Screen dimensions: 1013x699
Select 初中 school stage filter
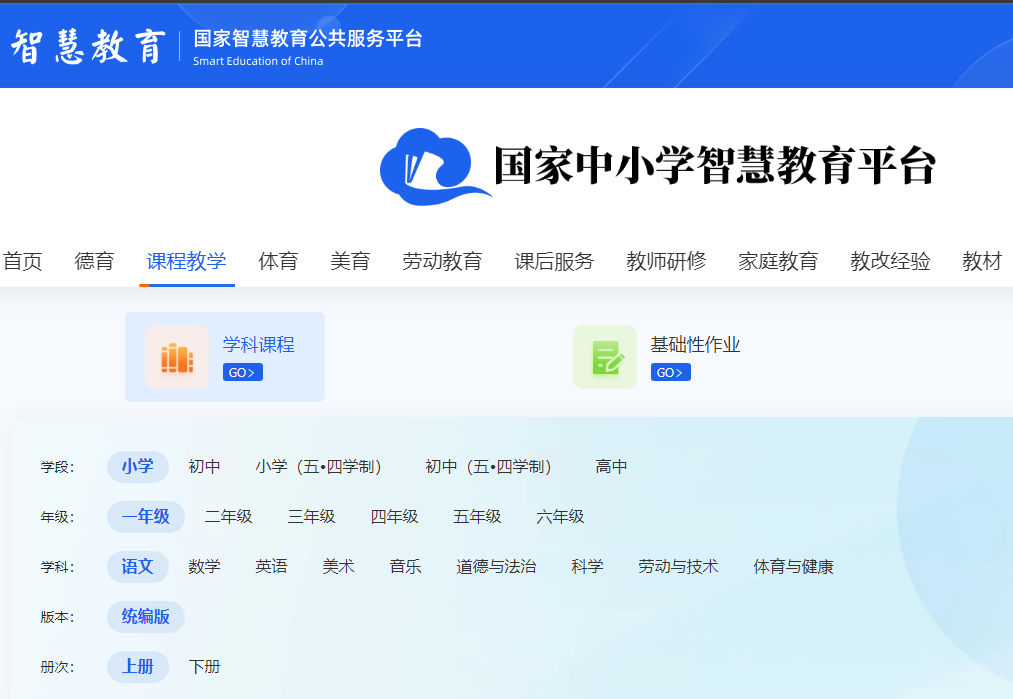click(x=204, y=466)
